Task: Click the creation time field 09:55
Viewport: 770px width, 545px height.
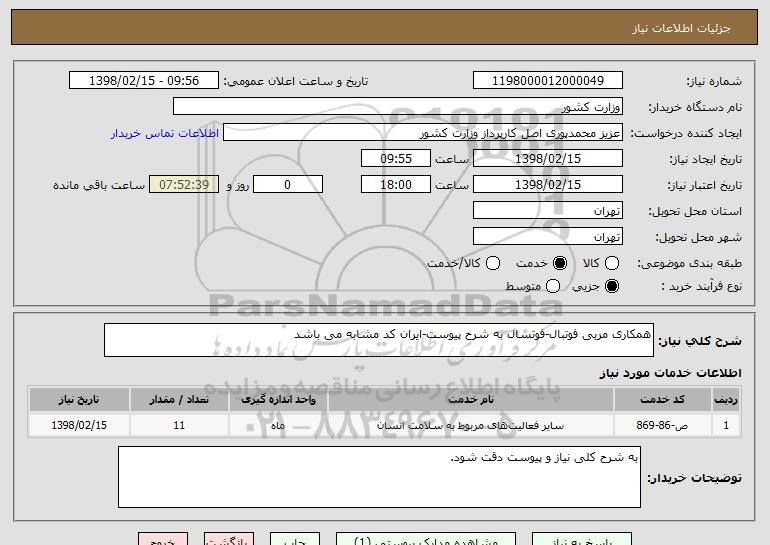Action: click(x=396, y=159)
